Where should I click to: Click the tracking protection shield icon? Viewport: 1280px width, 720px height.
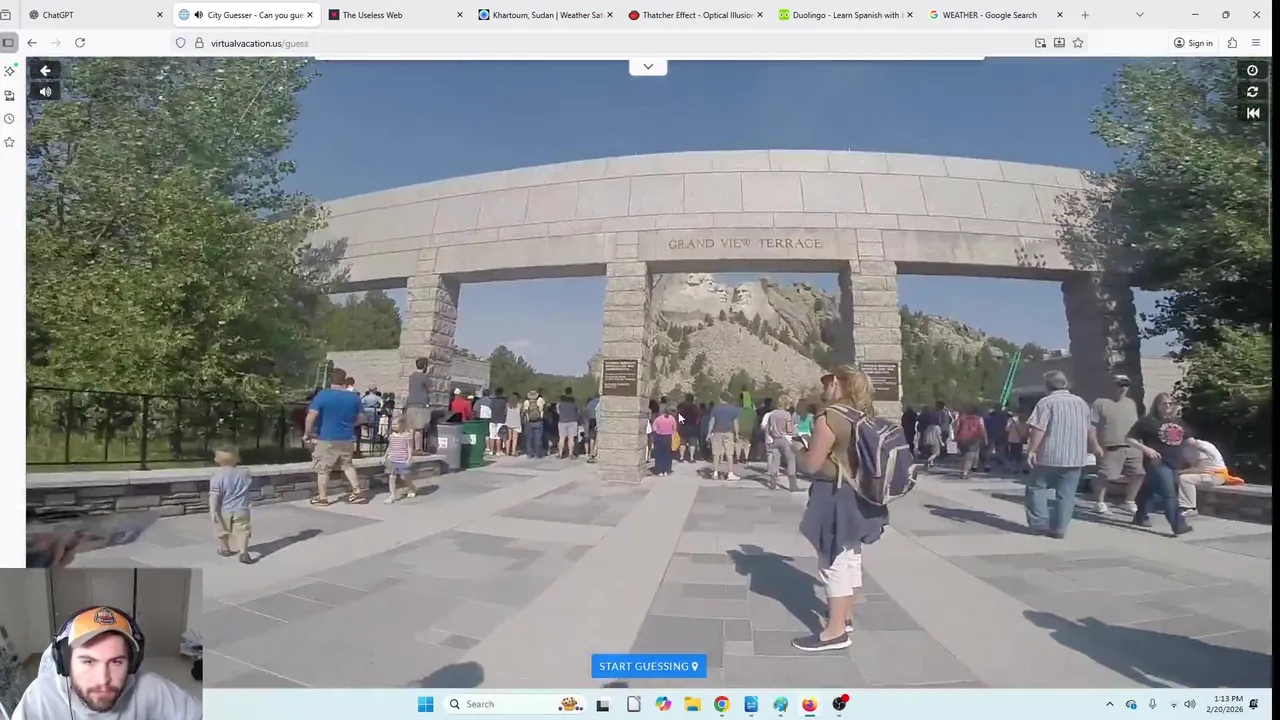pyautogui.click(x=181, y=43)
